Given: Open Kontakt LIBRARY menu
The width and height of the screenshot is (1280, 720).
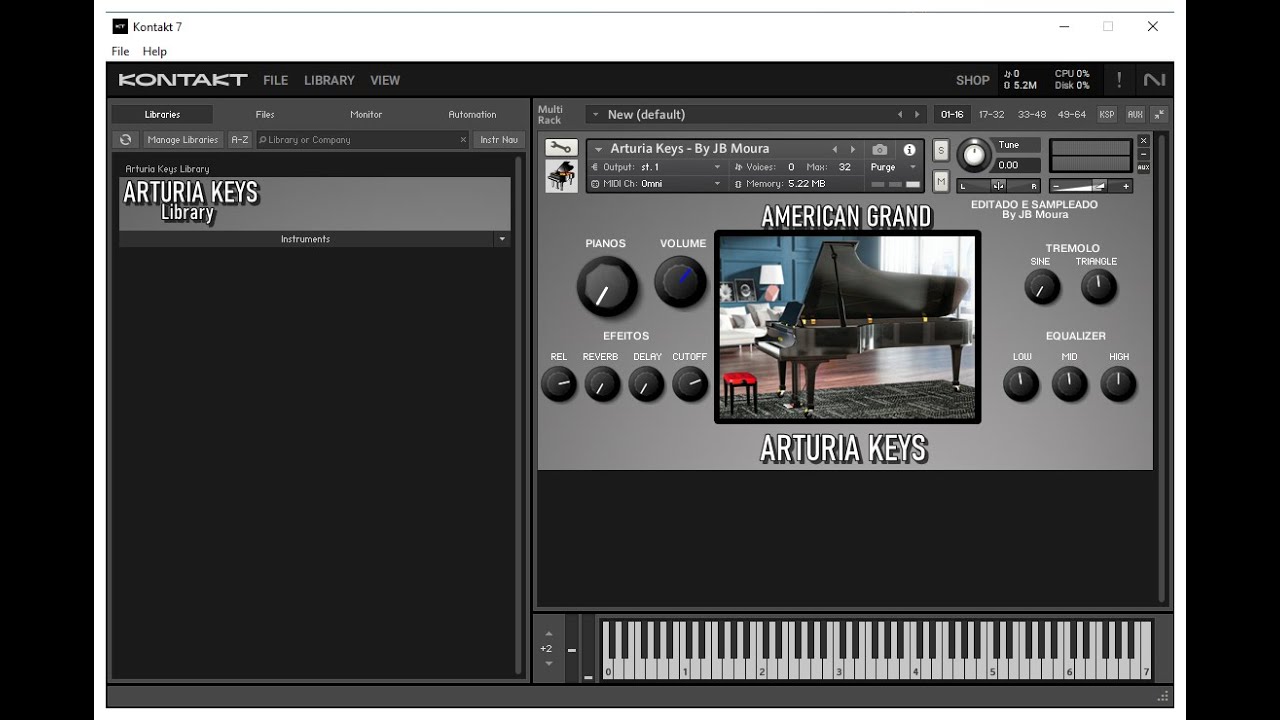Looking at the screenshot, I should (x=329, y=80).
